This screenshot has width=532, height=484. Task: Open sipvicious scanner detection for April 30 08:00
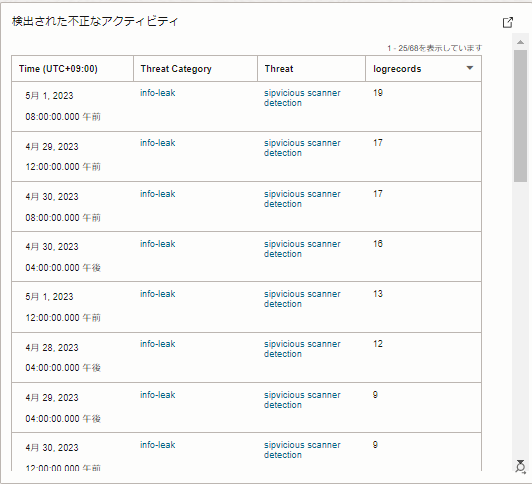(x=302, y=199)
